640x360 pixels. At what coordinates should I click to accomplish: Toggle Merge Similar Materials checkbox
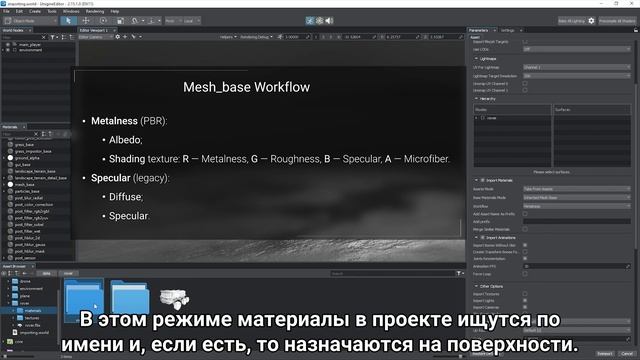(x=525, y=229)
